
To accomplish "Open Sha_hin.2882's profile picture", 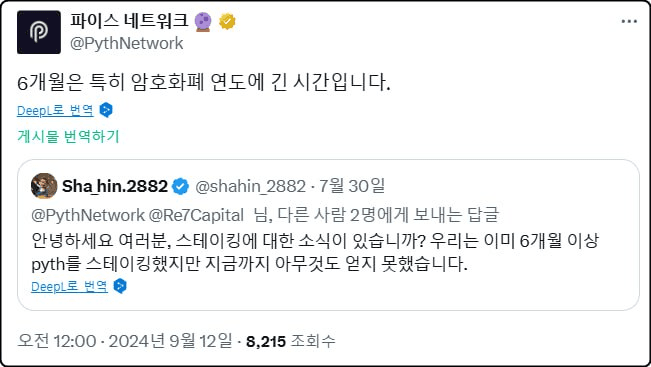I will tap(44, 186).
